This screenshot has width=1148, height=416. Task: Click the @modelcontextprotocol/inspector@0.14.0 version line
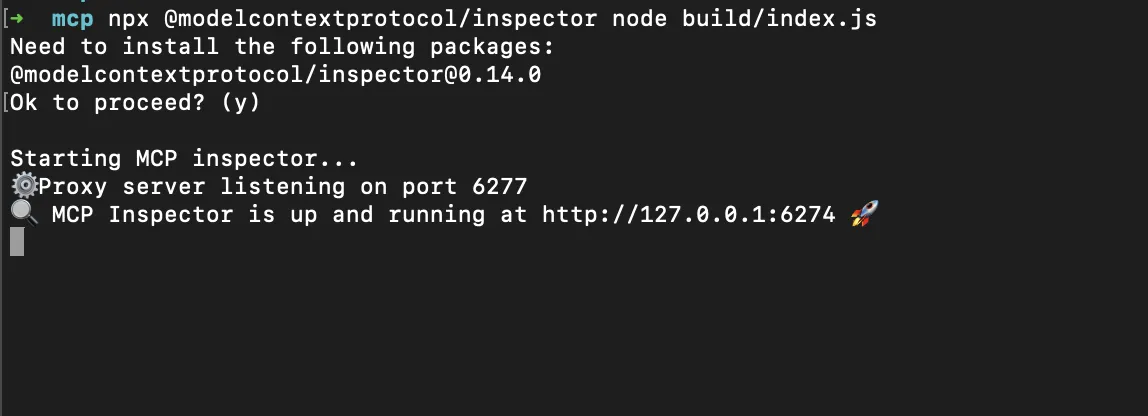[x=275, y=75]
